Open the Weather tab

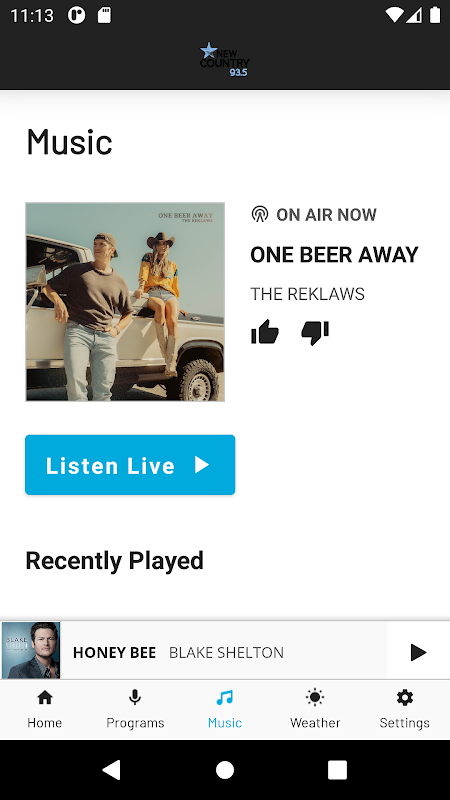[315, 710]
